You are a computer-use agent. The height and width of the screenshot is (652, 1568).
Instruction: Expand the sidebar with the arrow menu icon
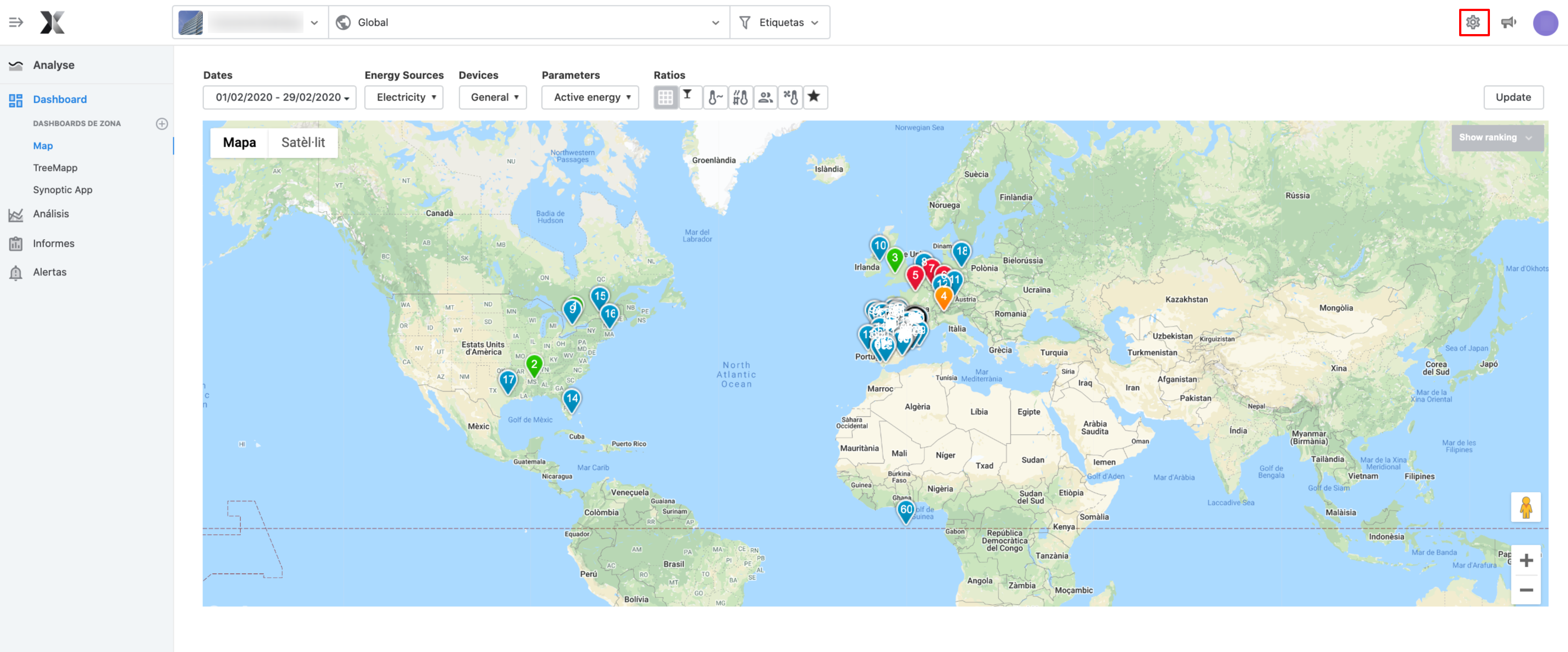tap(16, 23)
